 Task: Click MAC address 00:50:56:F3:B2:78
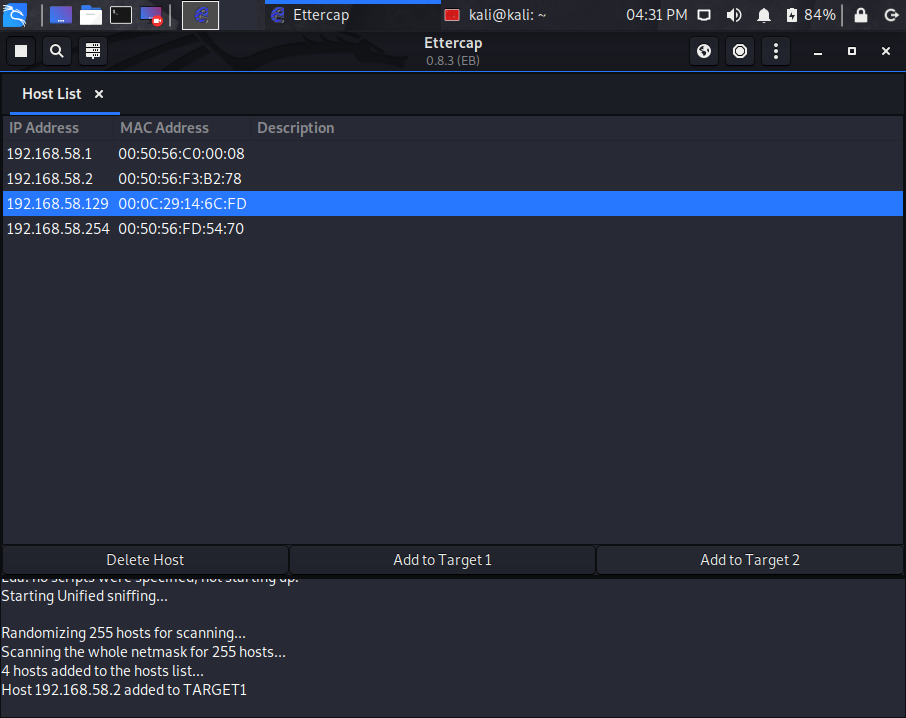point(180,178)
